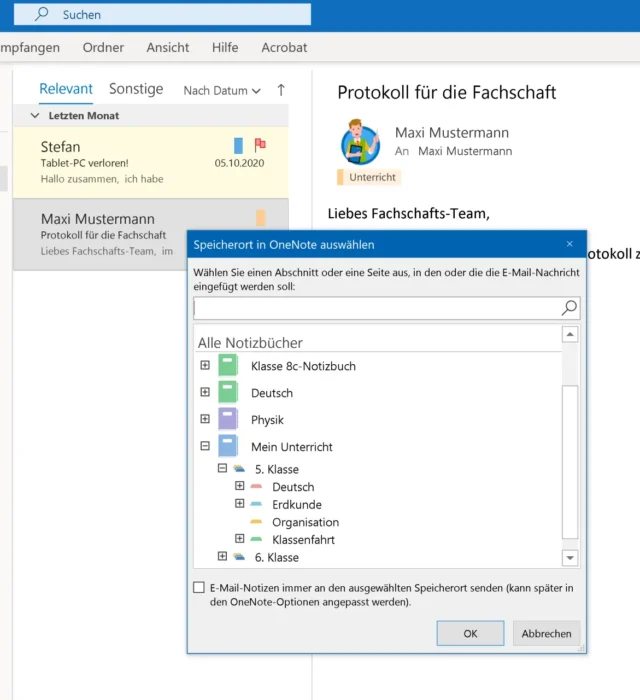The width and height of the screenshot is (640, 700).
Task: Click the red flag on Stefan's email
Action: click(x=260, y=145)
